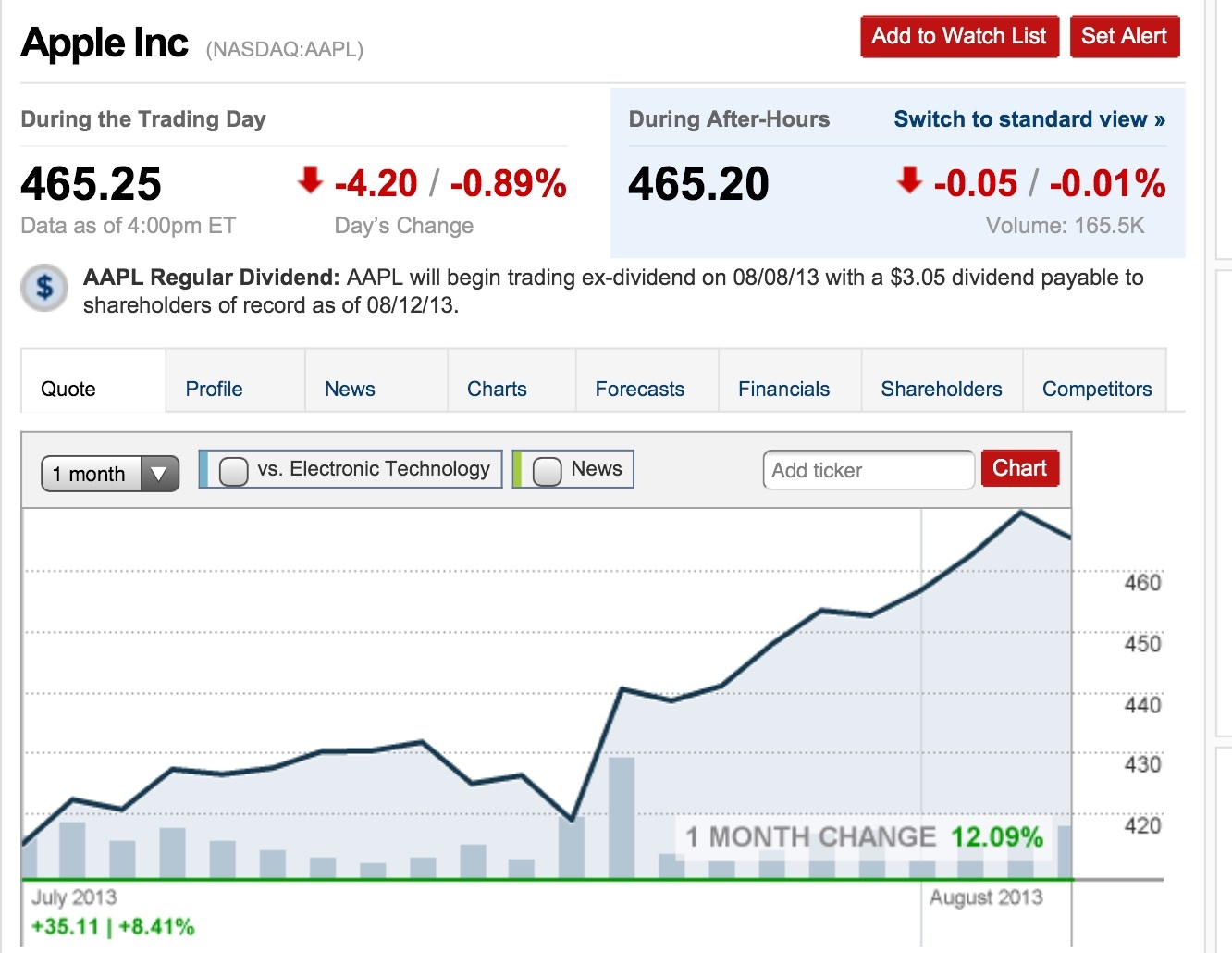Viewport: 1232px width, 953px height.
Task: Click the 440 price axis label
Action: (1142, 705)
